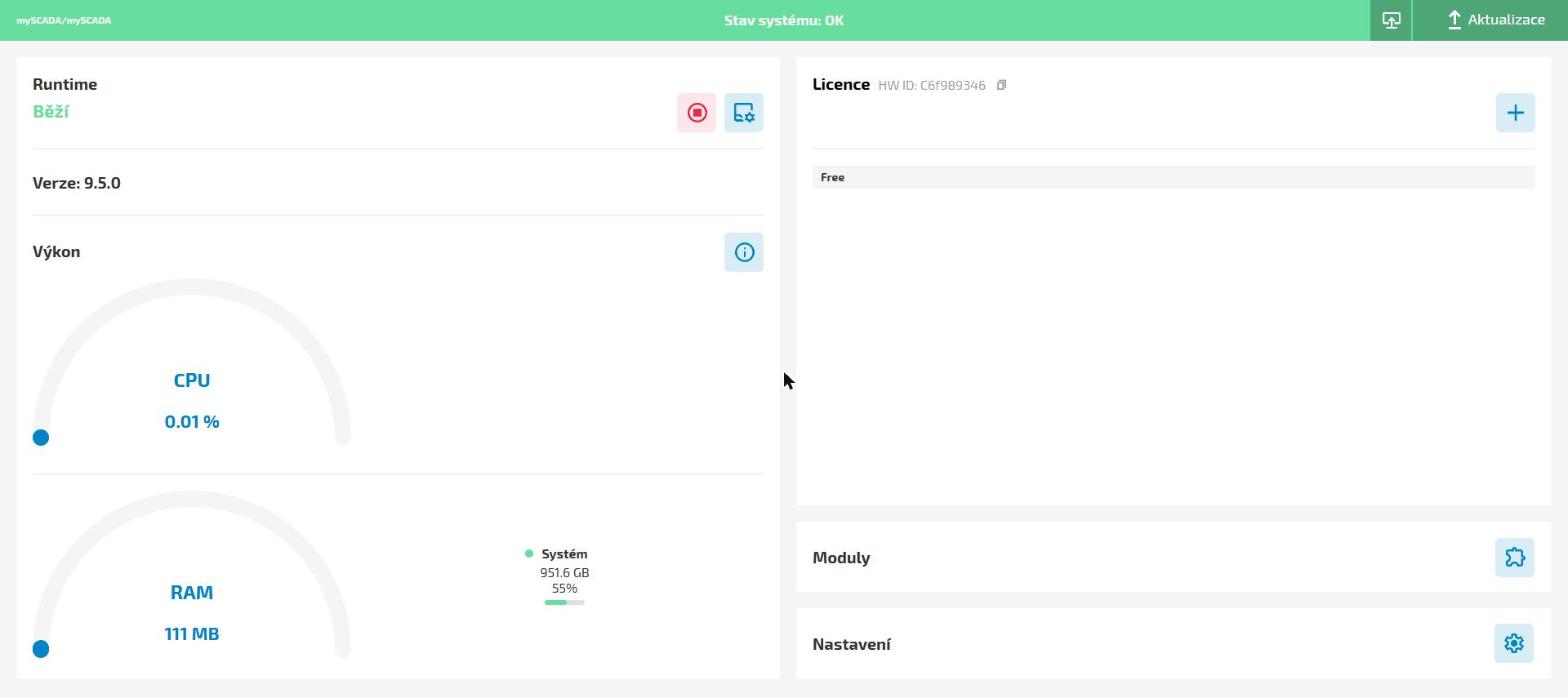
Task: Click the remote screen icon in the top bar
Action: click(1391, 20)
